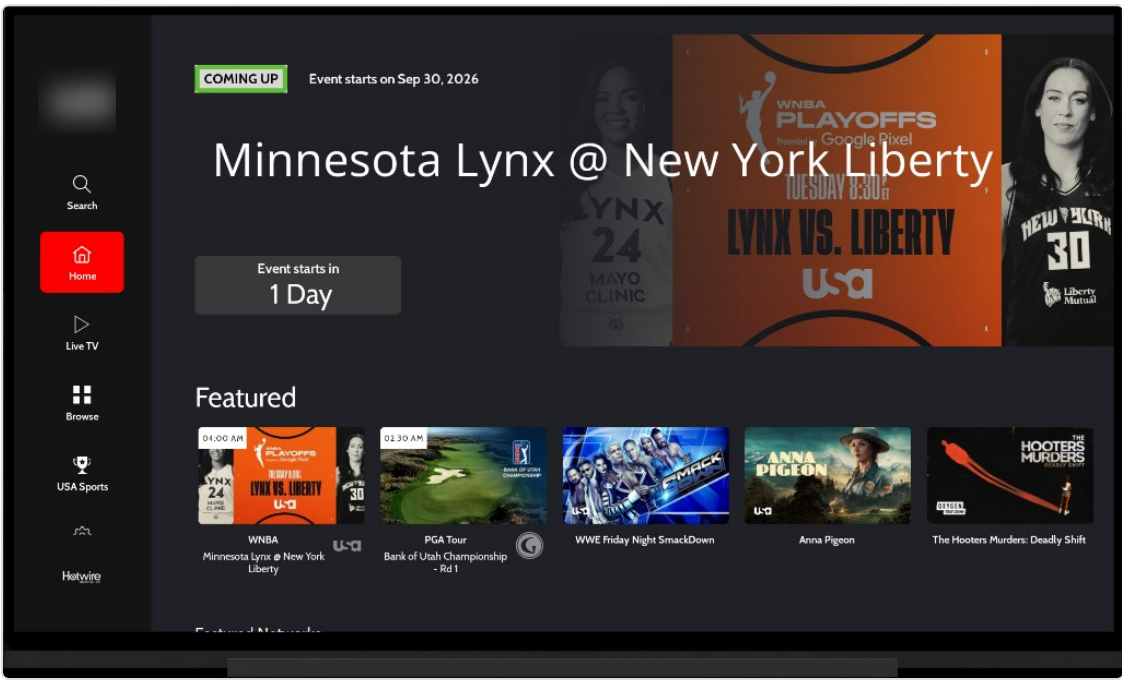Click the '02:30 AM' time badge
Screen dimensions: 1122x680
click(404, 438)
